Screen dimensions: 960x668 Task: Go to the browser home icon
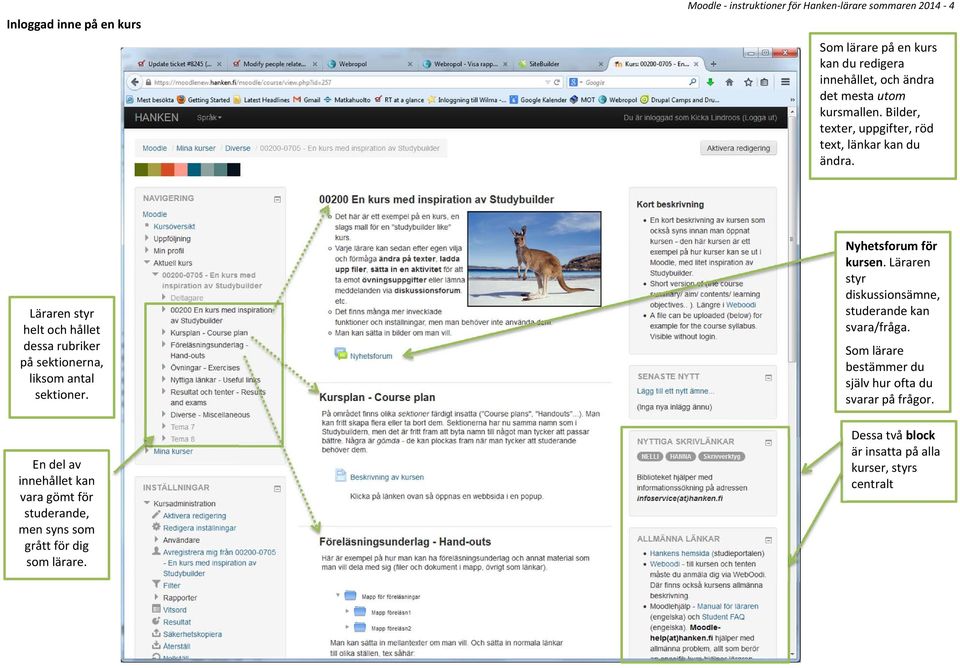(729, 82)
